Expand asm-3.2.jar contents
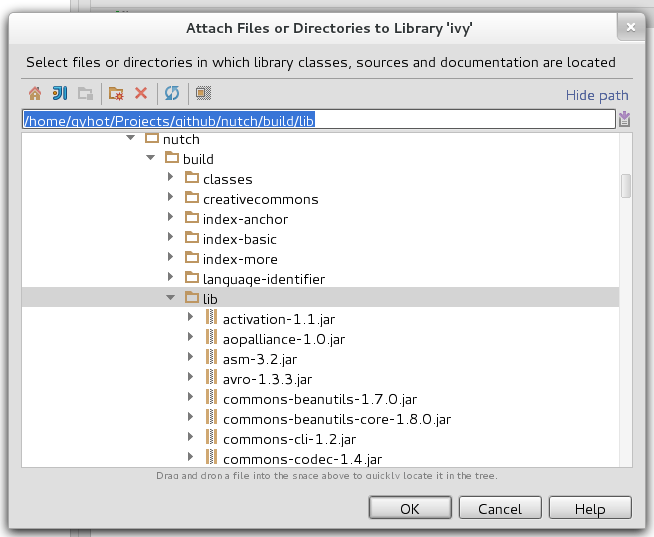 (190, 357)
